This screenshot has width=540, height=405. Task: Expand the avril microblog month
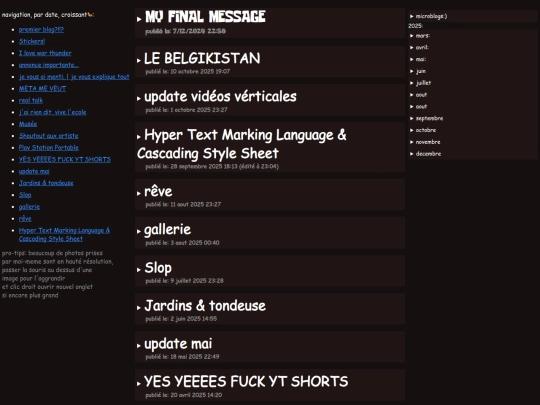(x=419, y=48)
